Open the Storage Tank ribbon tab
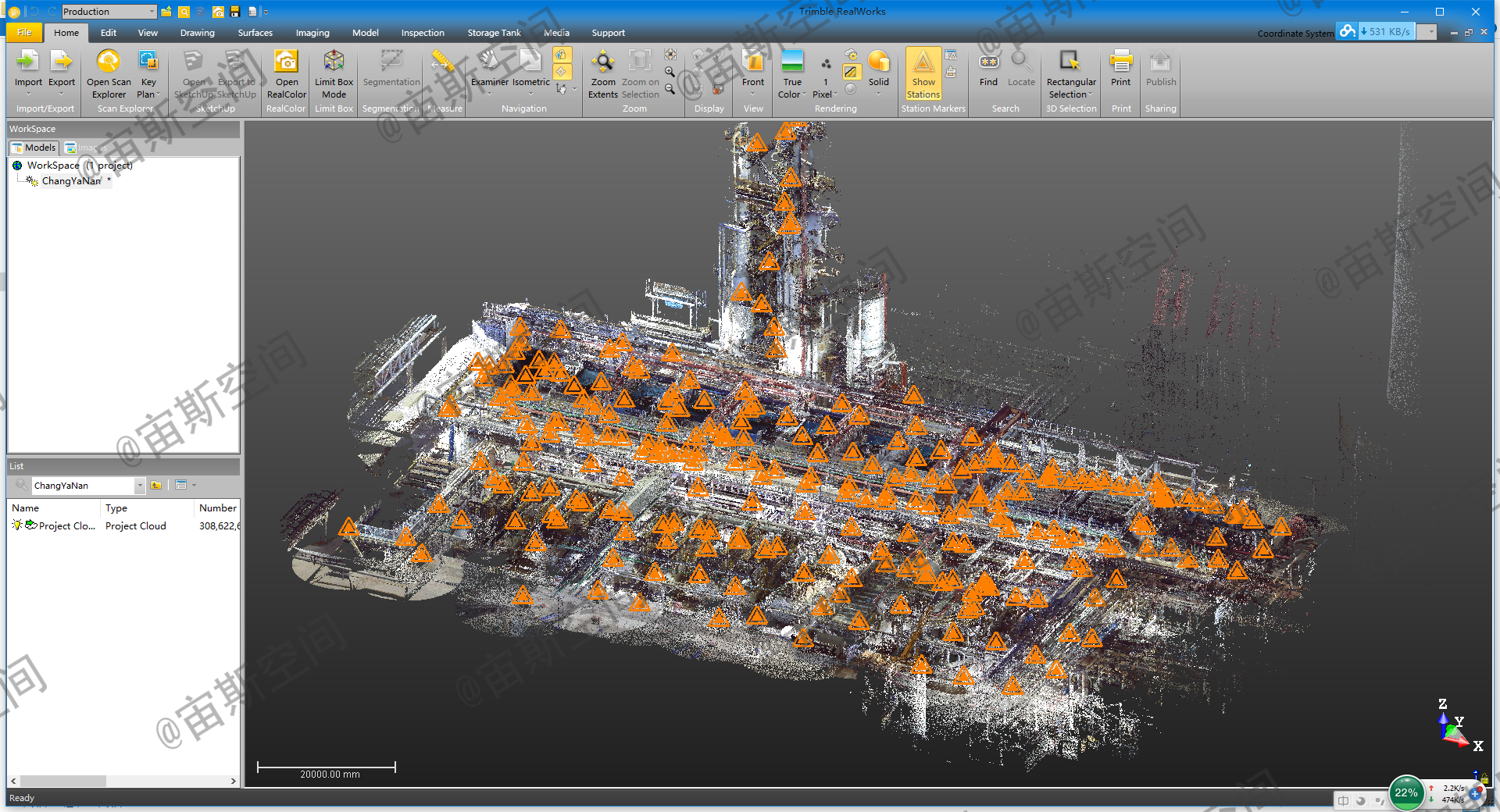 [494, 33]
